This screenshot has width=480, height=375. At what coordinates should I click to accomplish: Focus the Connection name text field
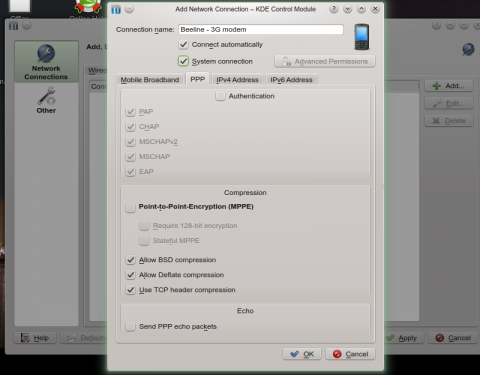pyautogui.click(x=261, y=29)
